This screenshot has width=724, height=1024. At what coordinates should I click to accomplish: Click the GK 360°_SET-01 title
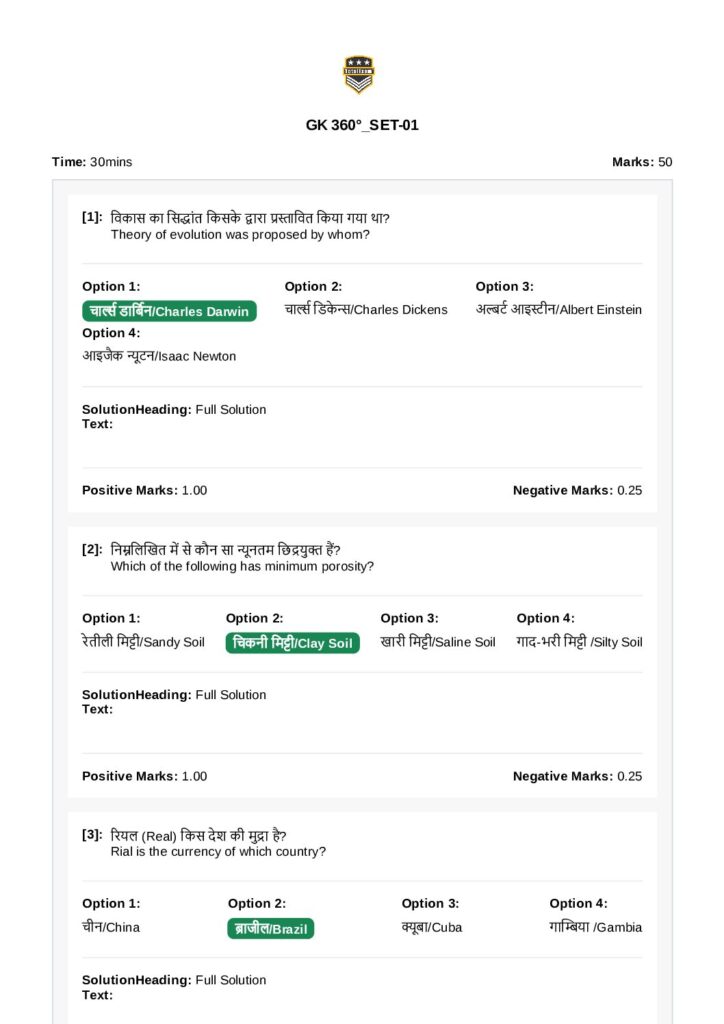(x=361, y=126)
